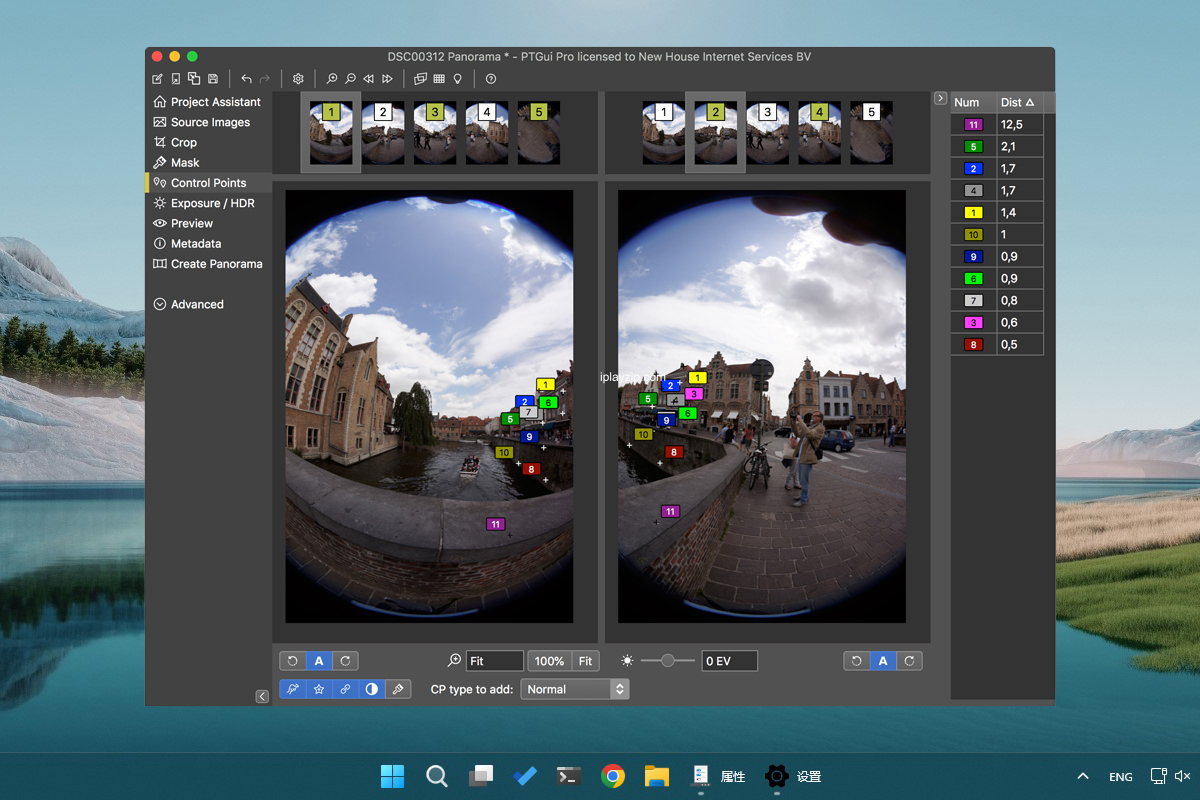
Task: Click the new project toolbar icon
Action: [157, 79]
